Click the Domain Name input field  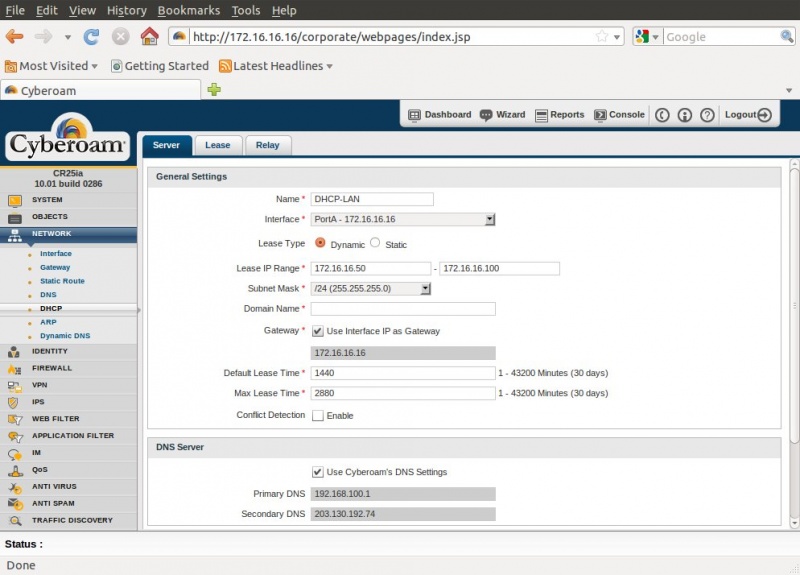coord(403,309)
